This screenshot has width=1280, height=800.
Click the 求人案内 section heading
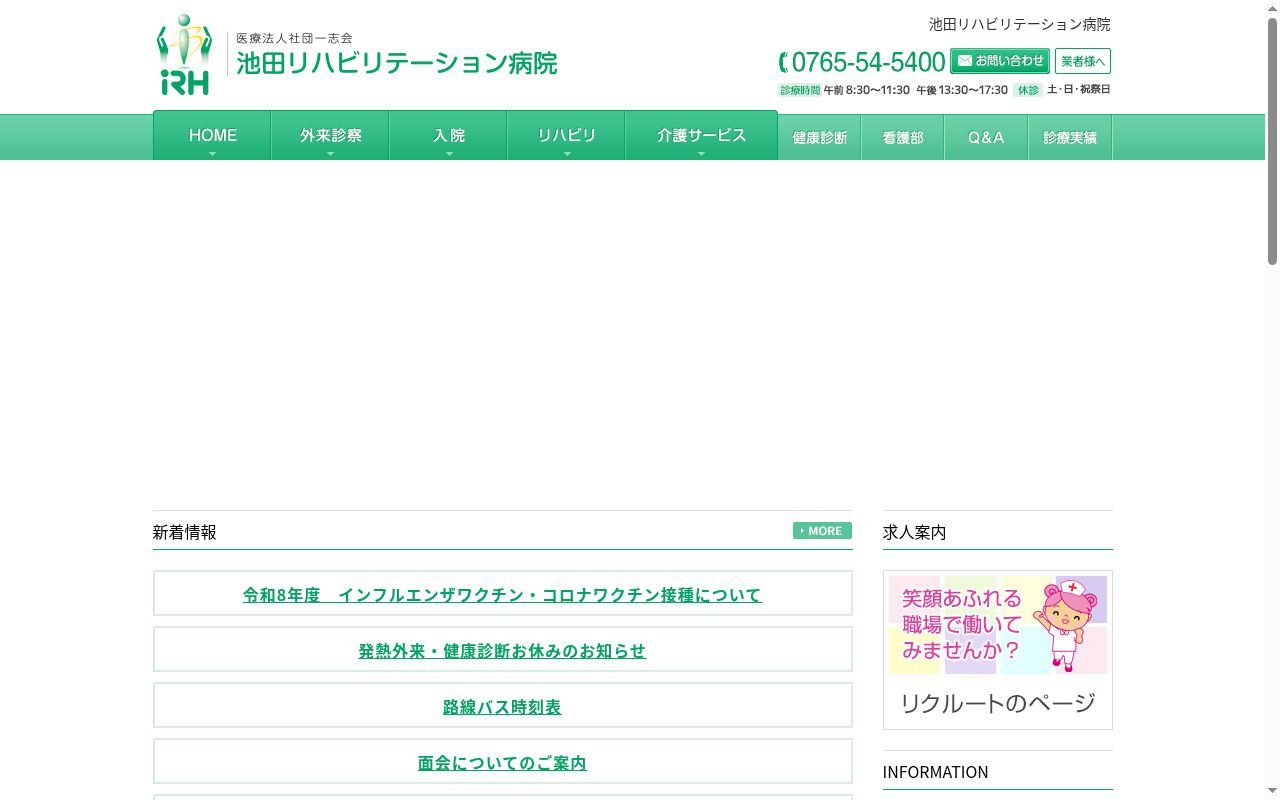(x=914, y=533)
